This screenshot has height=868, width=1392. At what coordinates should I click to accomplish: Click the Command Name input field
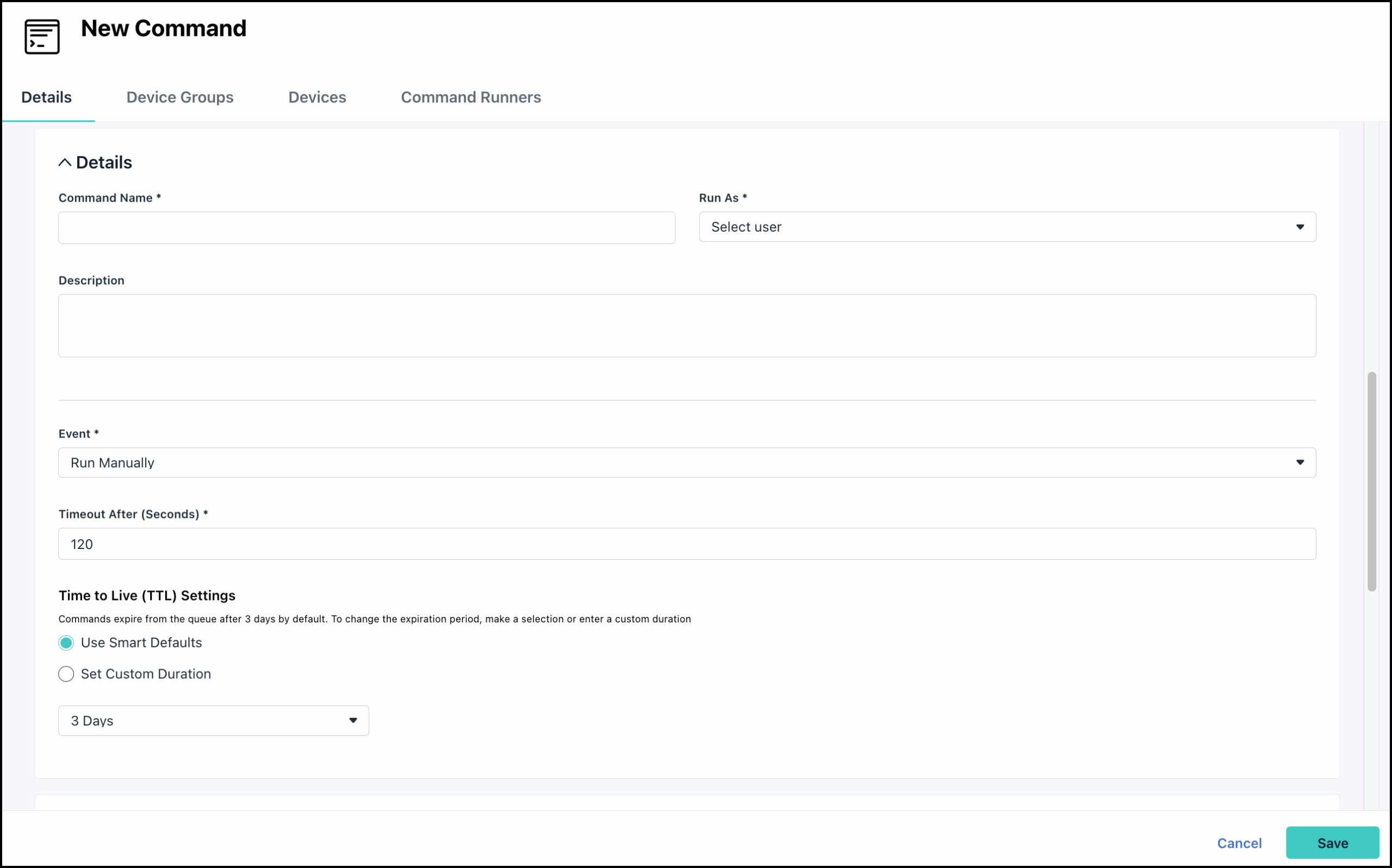tap(366, 228)
